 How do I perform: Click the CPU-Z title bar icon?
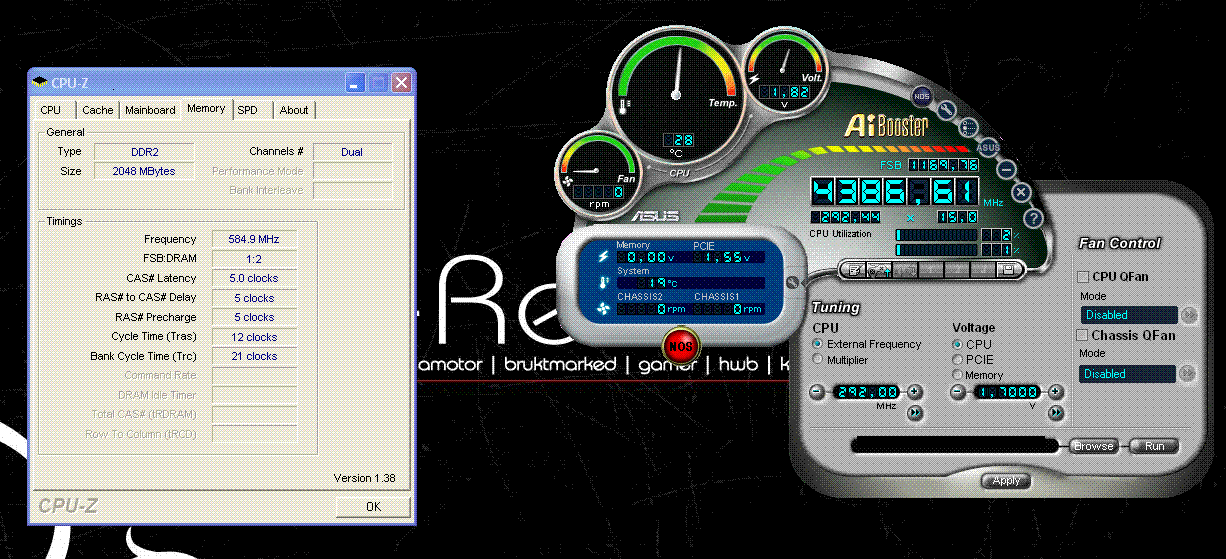tap(40, 82)
